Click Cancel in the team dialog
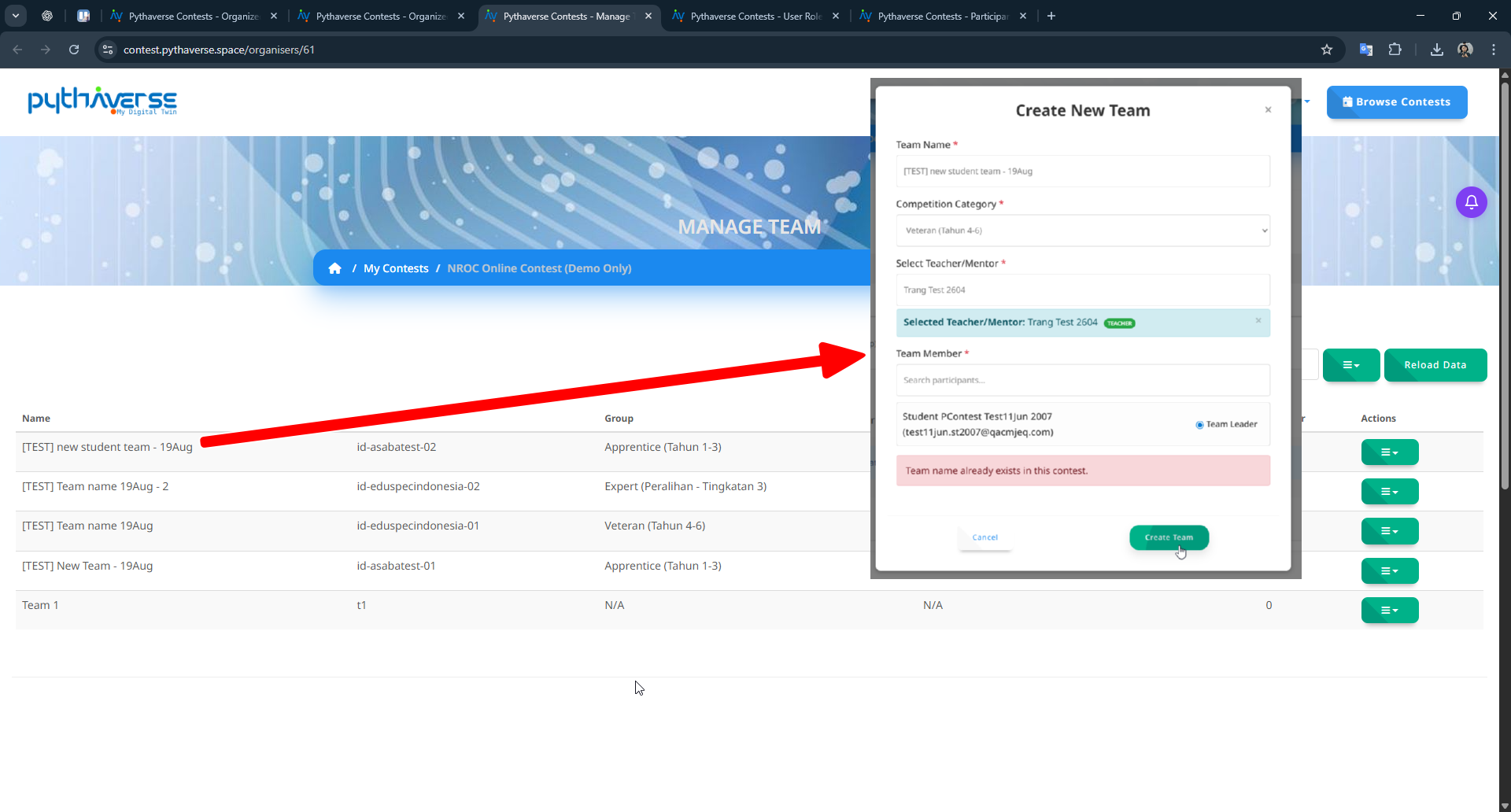Image resolution: width=1511 pixels, height=812 pixels. 985,537
